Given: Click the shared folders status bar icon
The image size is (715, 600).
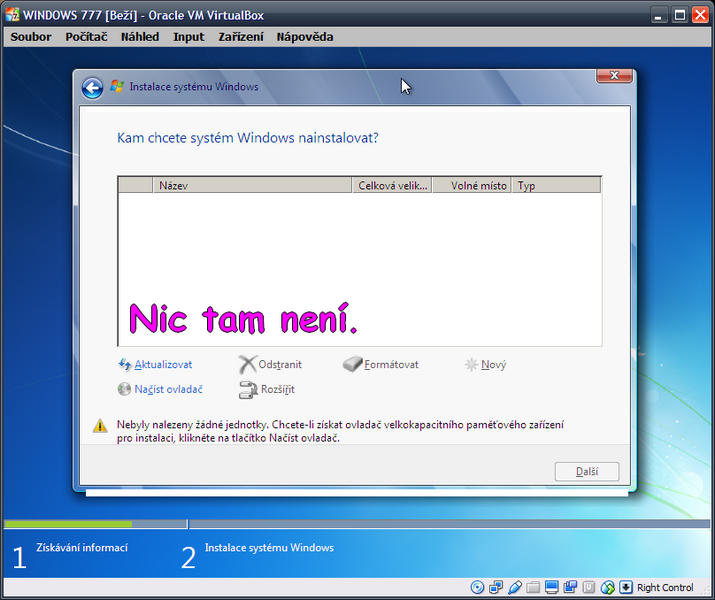Looking at the screenshot, I should (x=533, y=587).
